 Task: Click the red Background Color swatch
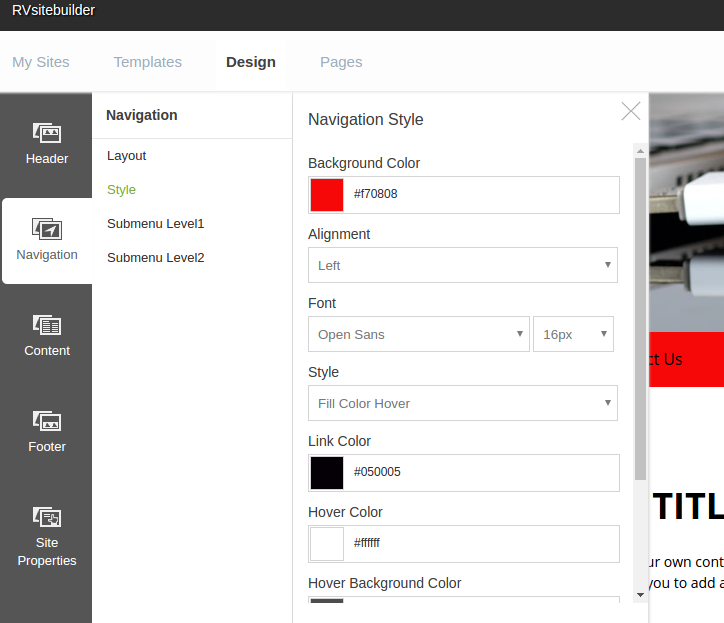tap(327, 194)
